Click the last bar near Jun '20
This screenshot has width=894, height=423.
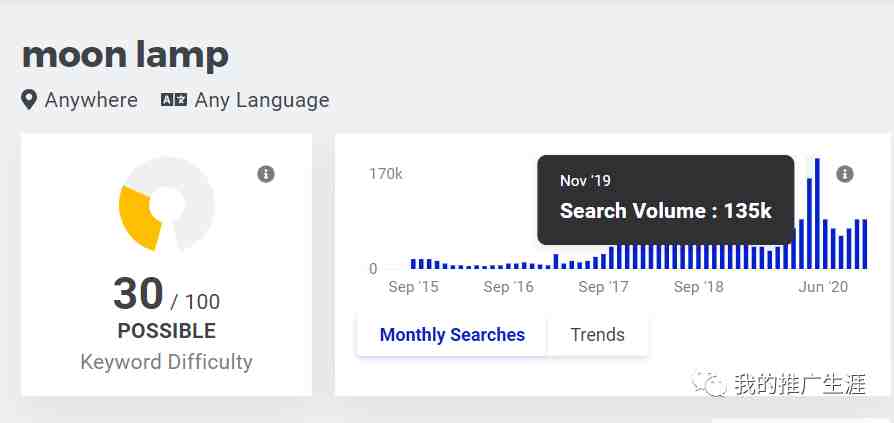click(x=864, y=244)
